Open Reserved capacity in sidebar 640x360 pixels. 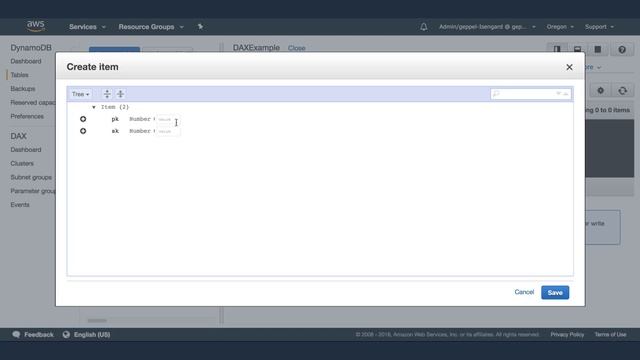tap(33, 102)
